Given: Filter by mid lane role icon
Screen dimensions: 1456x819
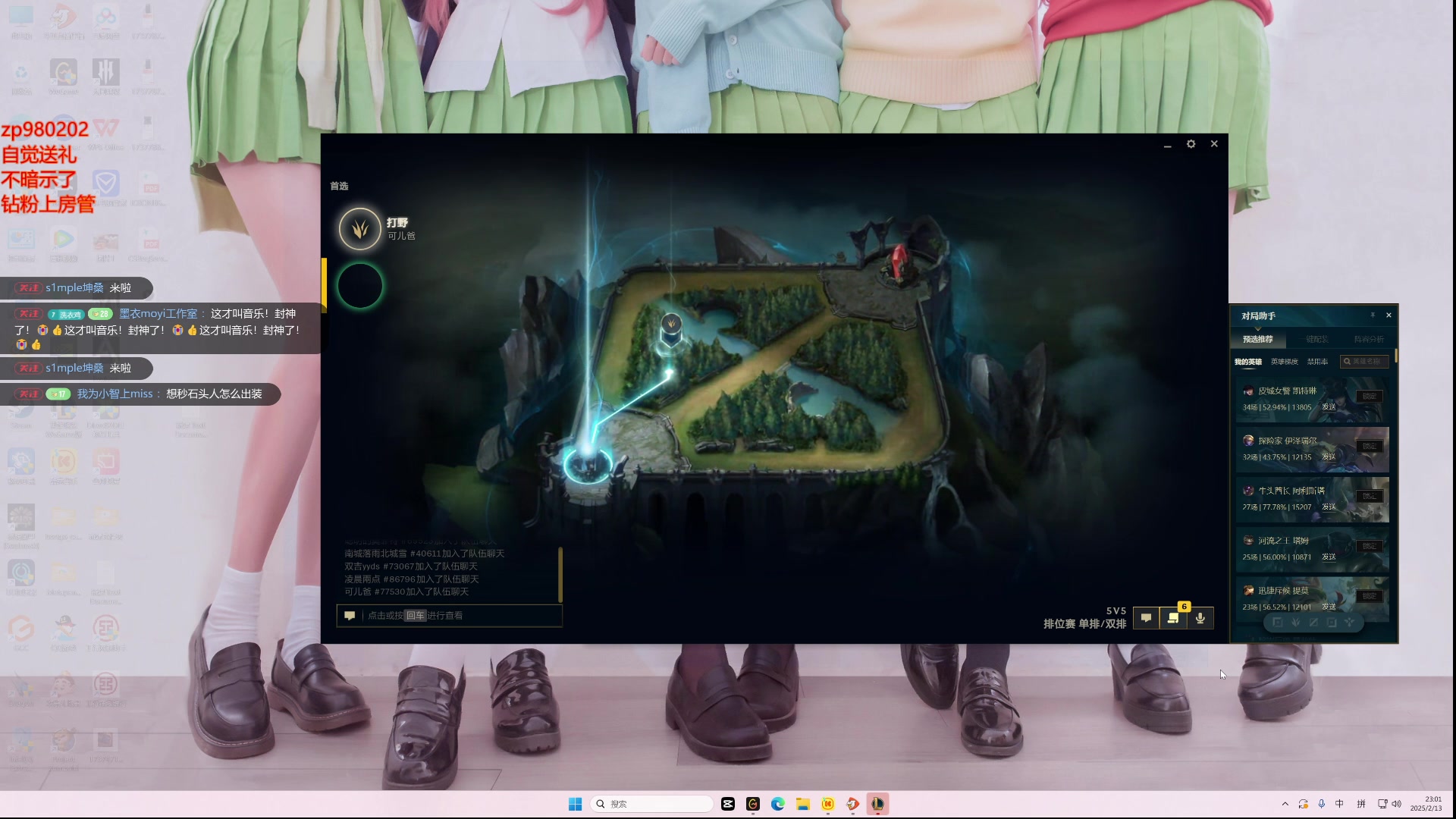Looking at the screenshot, I should (x=1313, y=623).
